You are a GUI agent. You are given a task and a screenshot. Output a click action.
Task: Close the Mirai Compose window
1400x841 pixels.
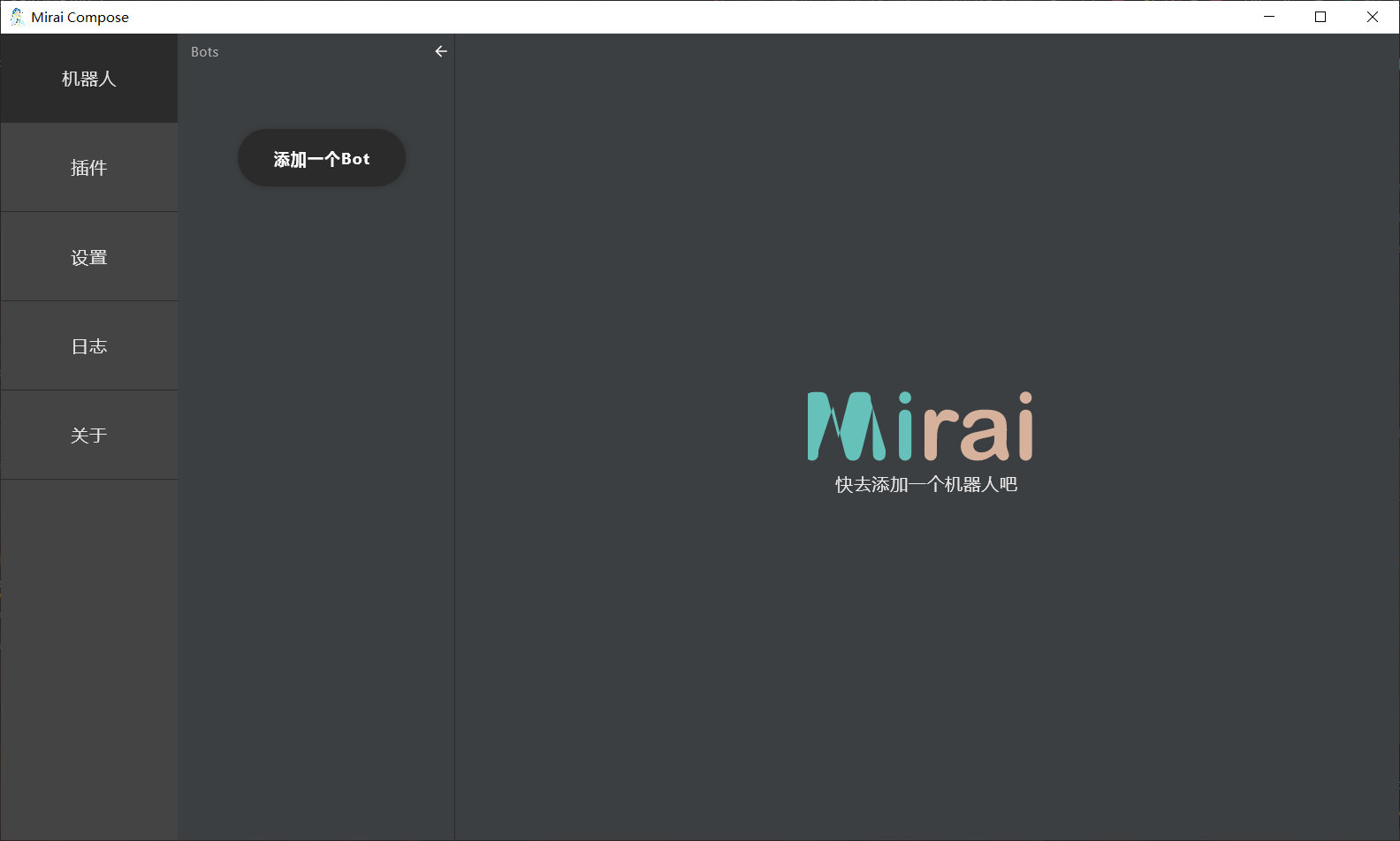pyautogui.click(x=1373, y=17)
